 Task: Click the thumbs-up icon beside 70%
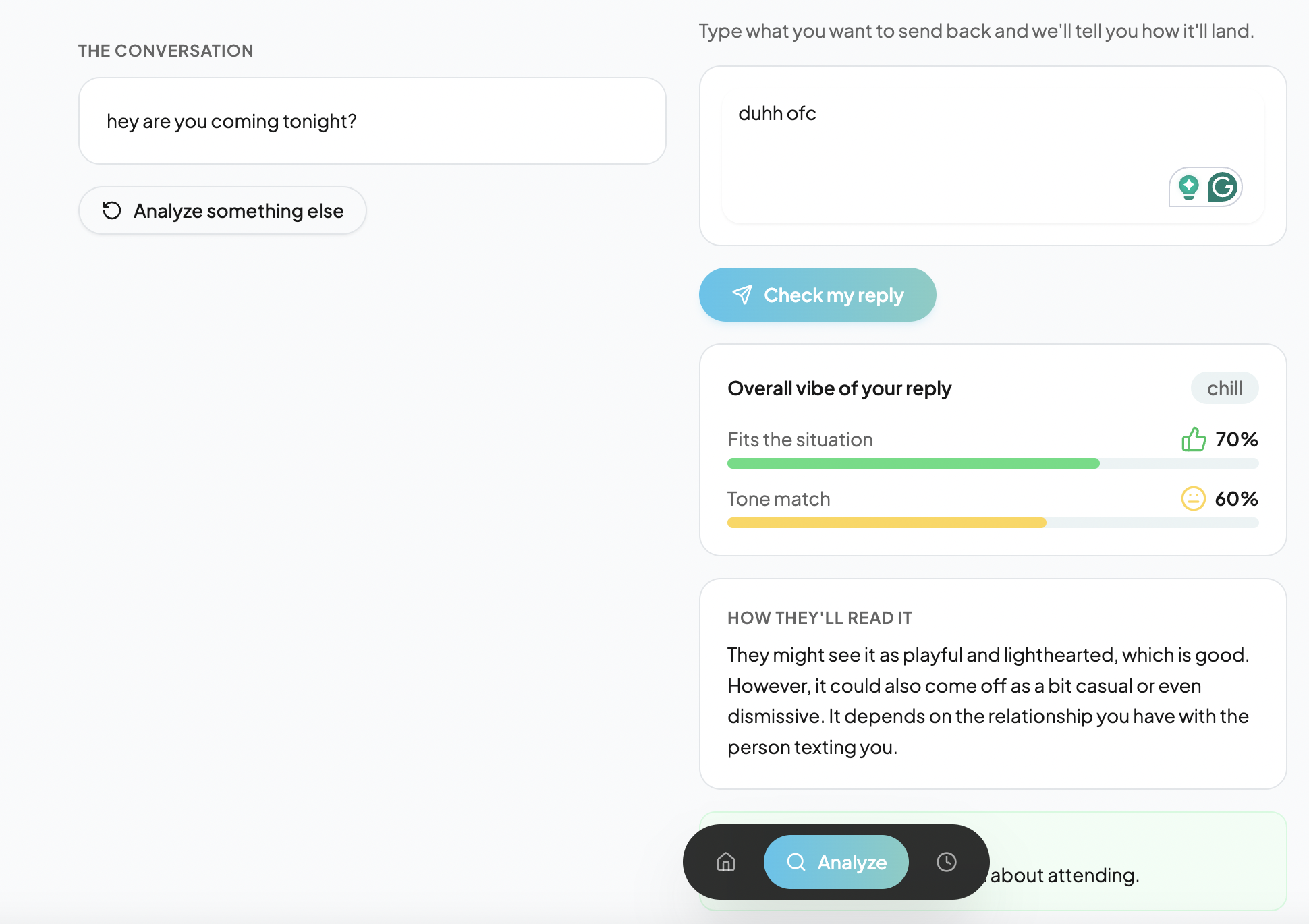1194,440
